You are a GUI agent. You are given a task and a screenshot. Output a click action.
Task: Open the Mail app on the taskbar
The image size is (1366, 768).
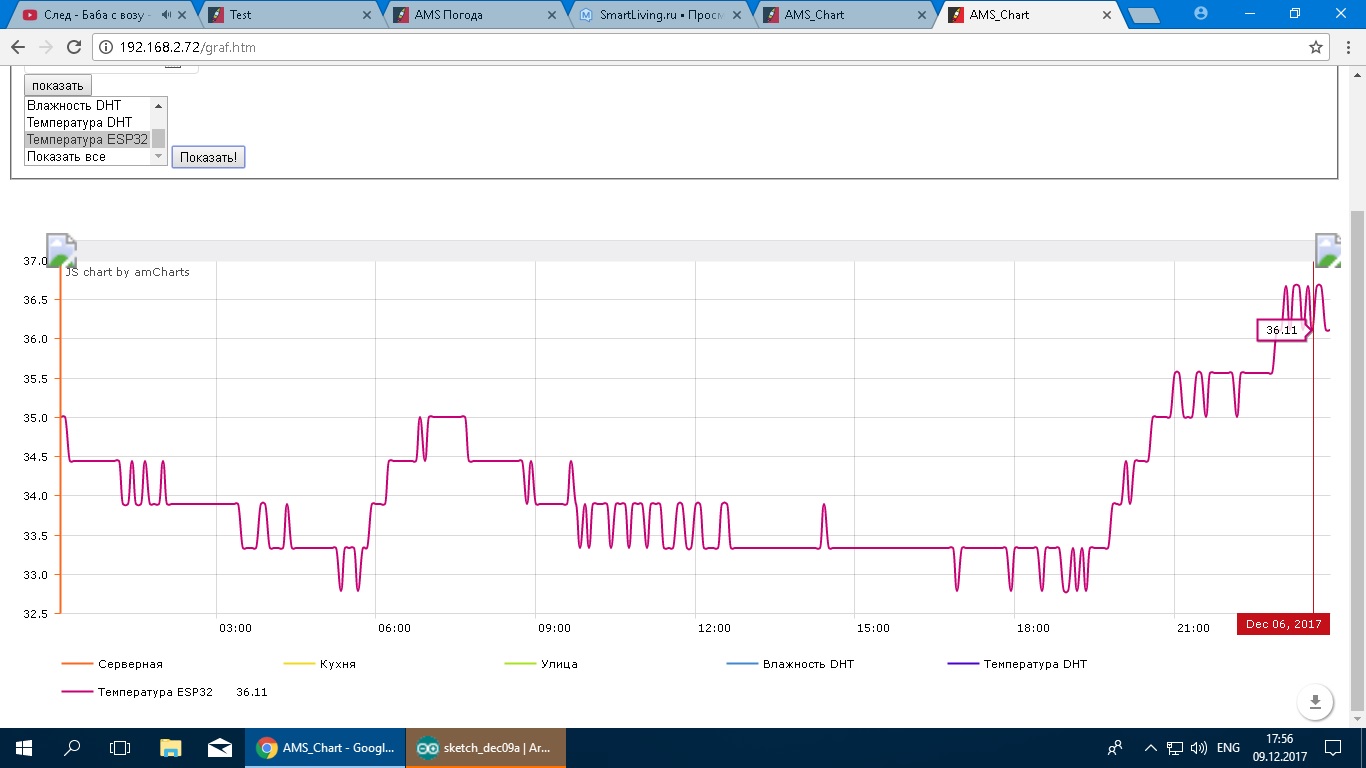click(220, 747)
